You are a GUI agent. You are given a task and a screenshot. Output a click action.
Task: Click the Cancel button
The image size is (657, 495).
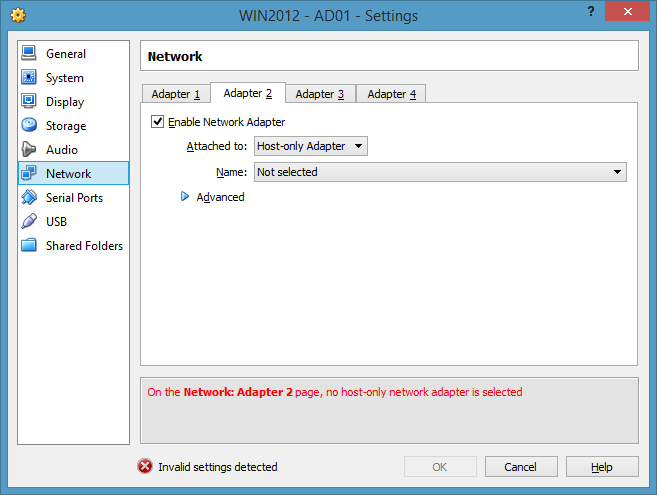[520, 467]
